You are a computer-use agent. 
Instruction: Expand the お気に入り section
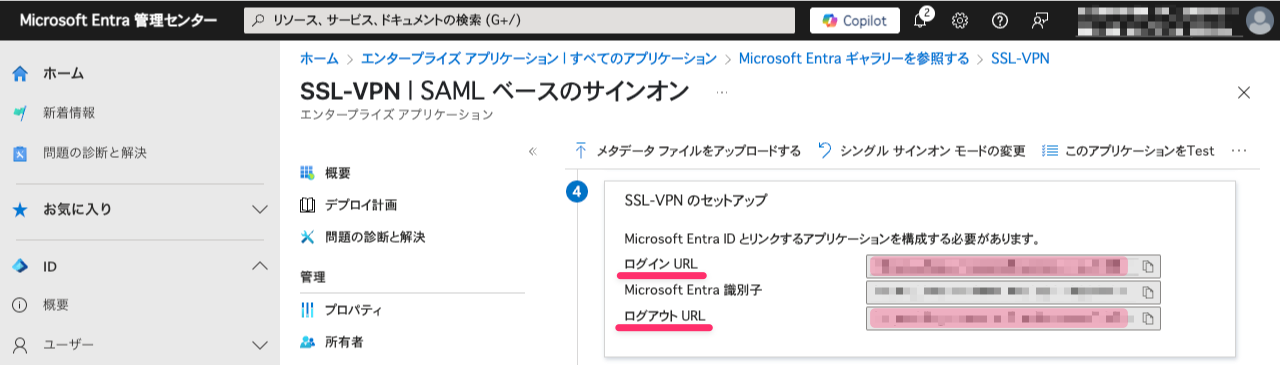260,210
